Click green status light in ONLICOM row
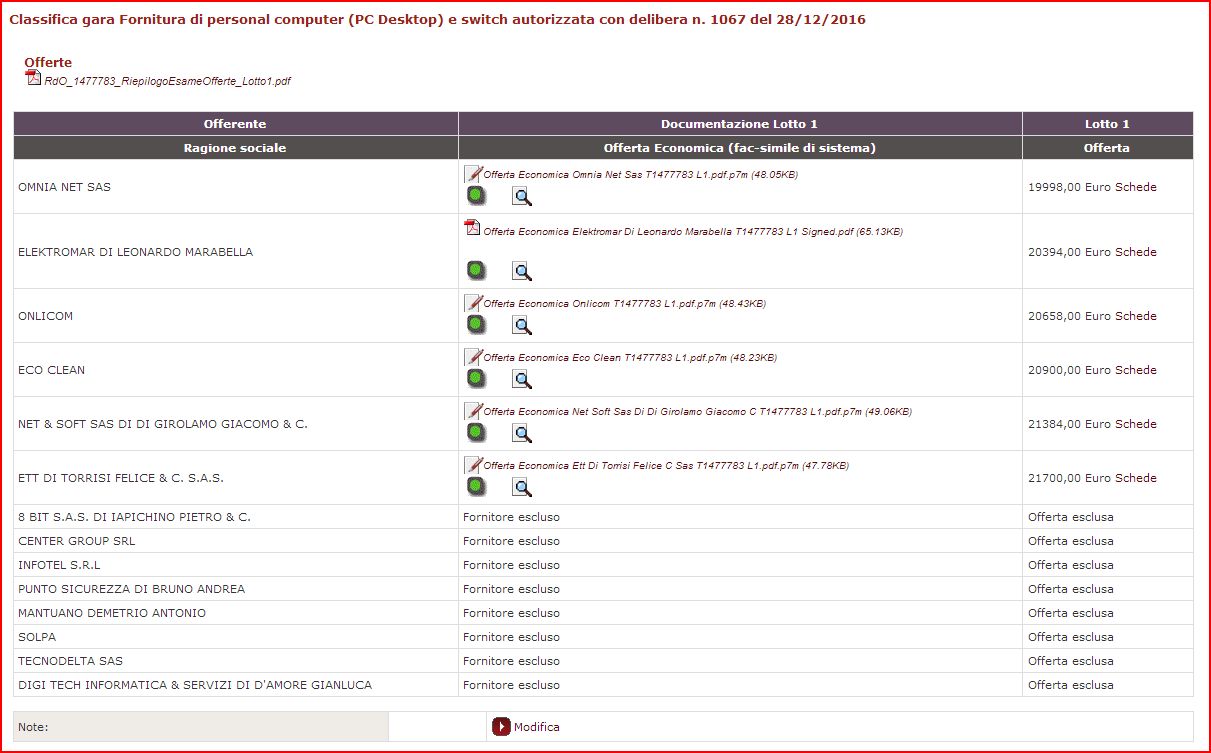 (476, 325)
